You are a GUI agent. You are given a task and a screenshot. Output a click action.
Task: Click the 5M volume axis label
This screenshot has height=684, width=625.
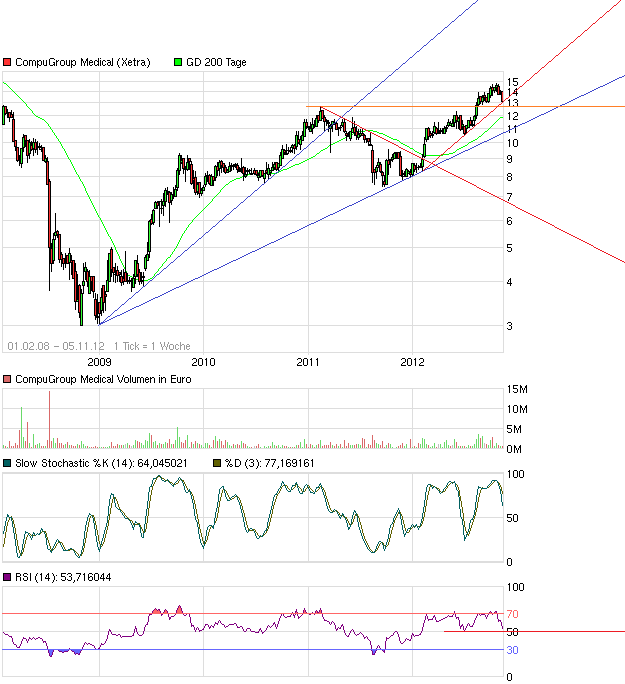coord(514,429)
